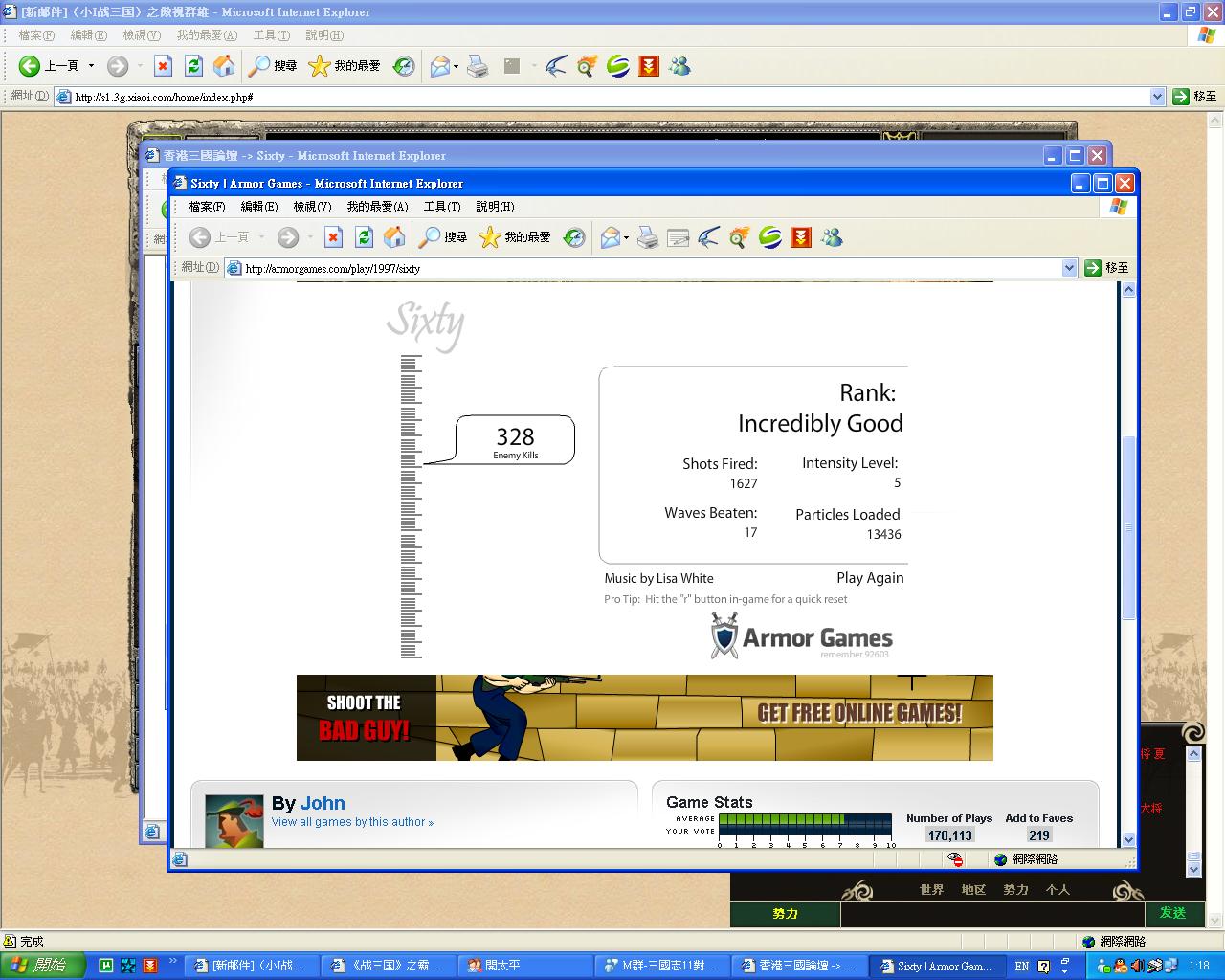
Task: Open Search (搜尋) in the Sixty window toolbar
Action: [444, 237]
